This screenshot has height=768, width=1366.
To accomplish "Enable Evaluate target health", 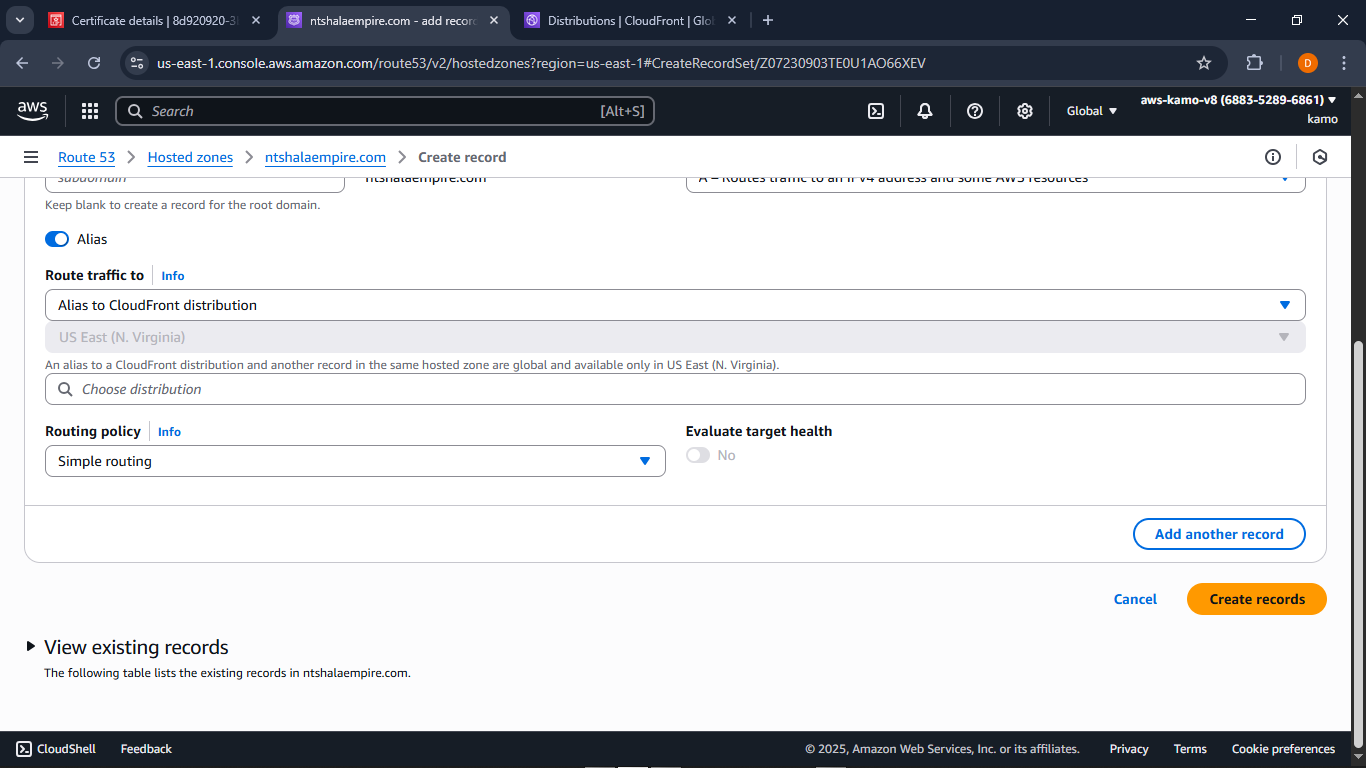I will (x=697, y=455).
